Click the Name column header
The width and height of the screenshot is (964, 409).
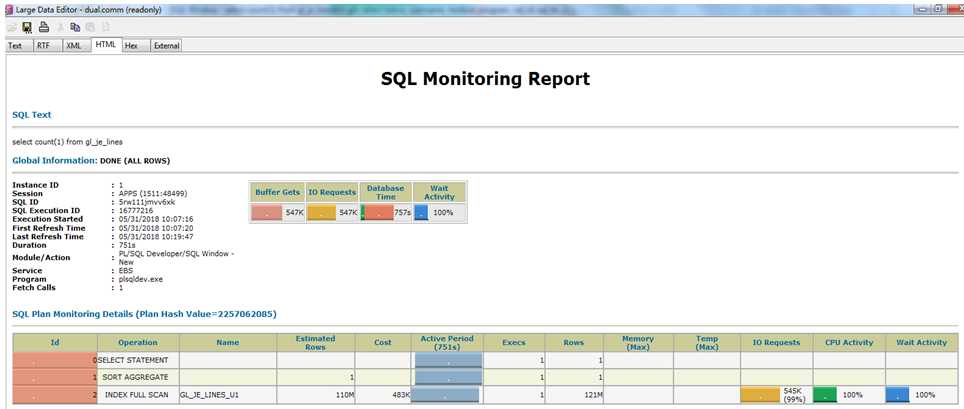[x=227, y=343]
